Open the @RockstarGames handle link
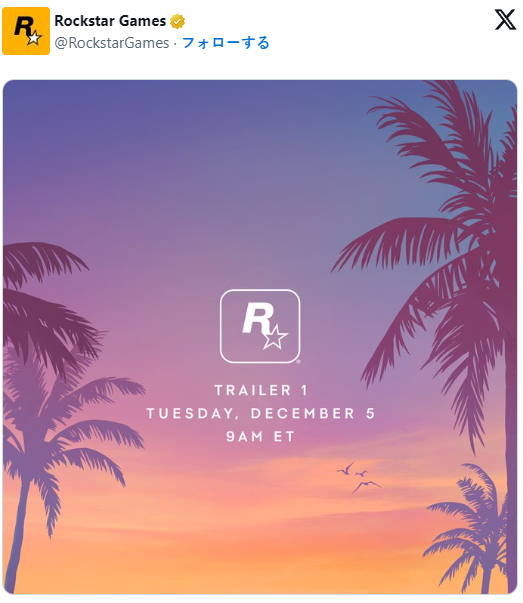Viewport: 523px width, 603px height. pyautogui.click(x=112, y=43)
